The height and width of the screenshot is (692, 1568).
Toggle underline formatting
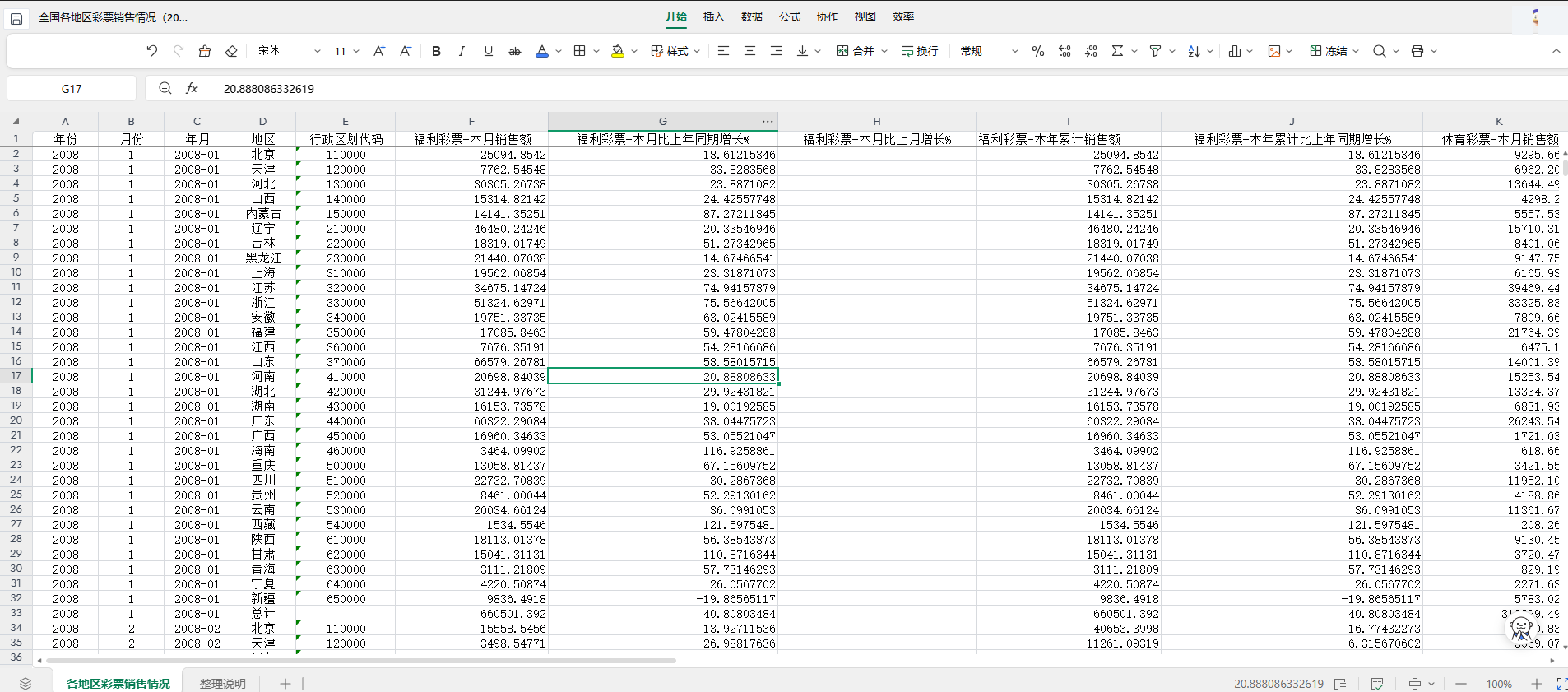(489, 51)
